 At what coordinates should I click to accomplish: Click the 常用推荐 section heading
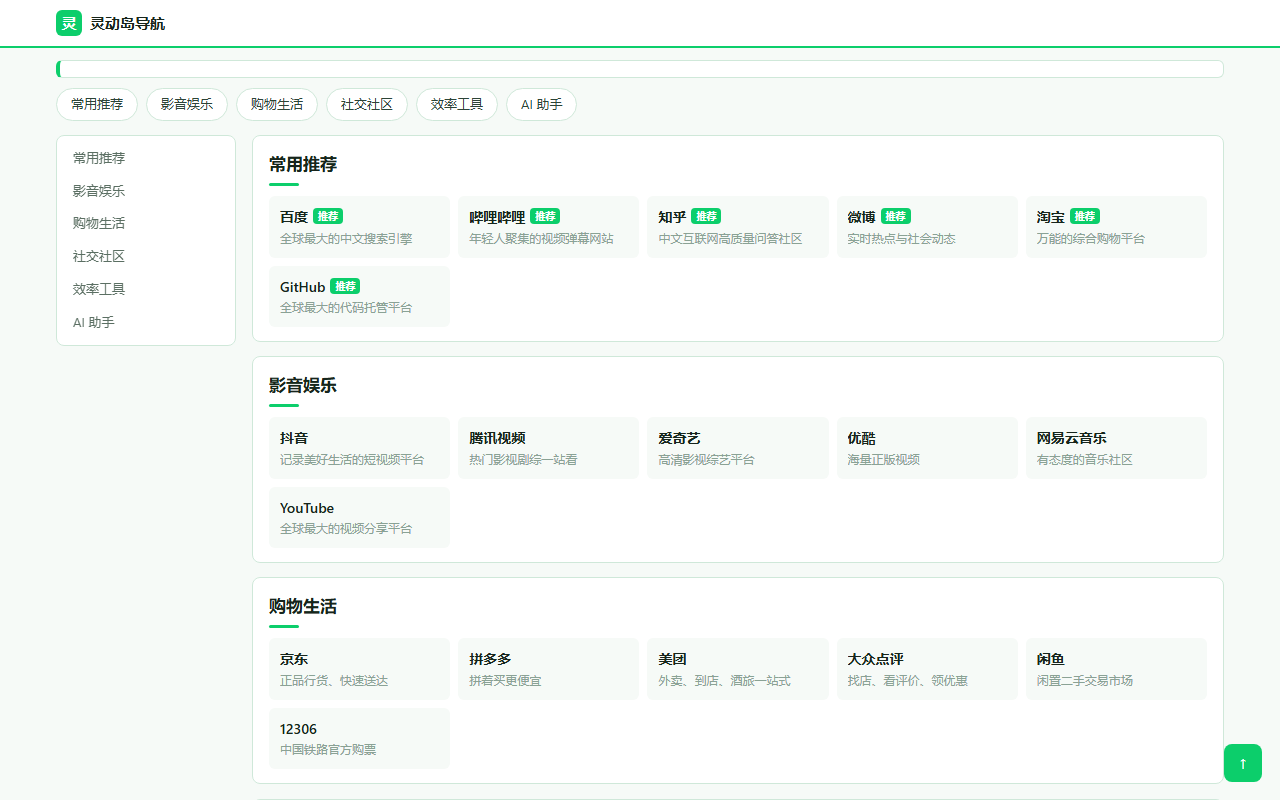click(303, 164)
